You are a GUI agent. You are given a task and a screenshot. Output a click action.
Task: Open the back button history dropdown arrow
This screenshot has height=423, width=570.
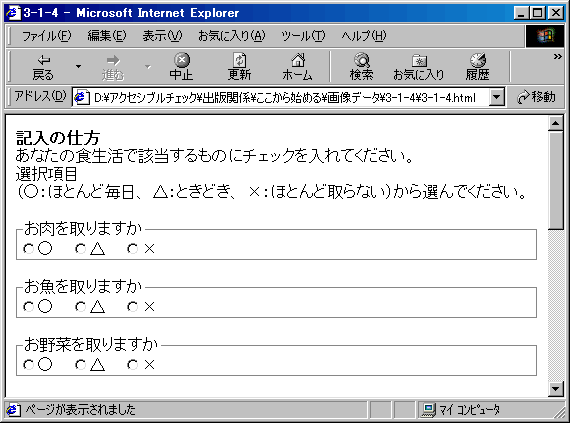point(78,67)
